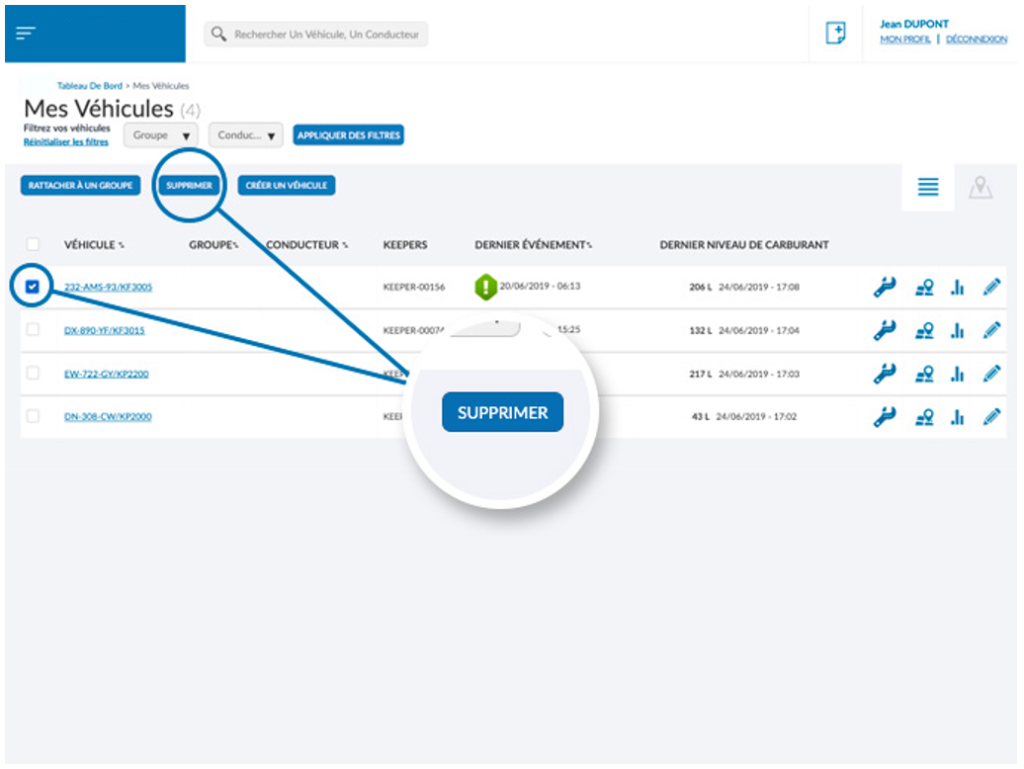The width and height of the screenshot is (1024, 769).
Task: Sort by the Véhicule column header
Action: pyautogui.click(x=94, y=245)
